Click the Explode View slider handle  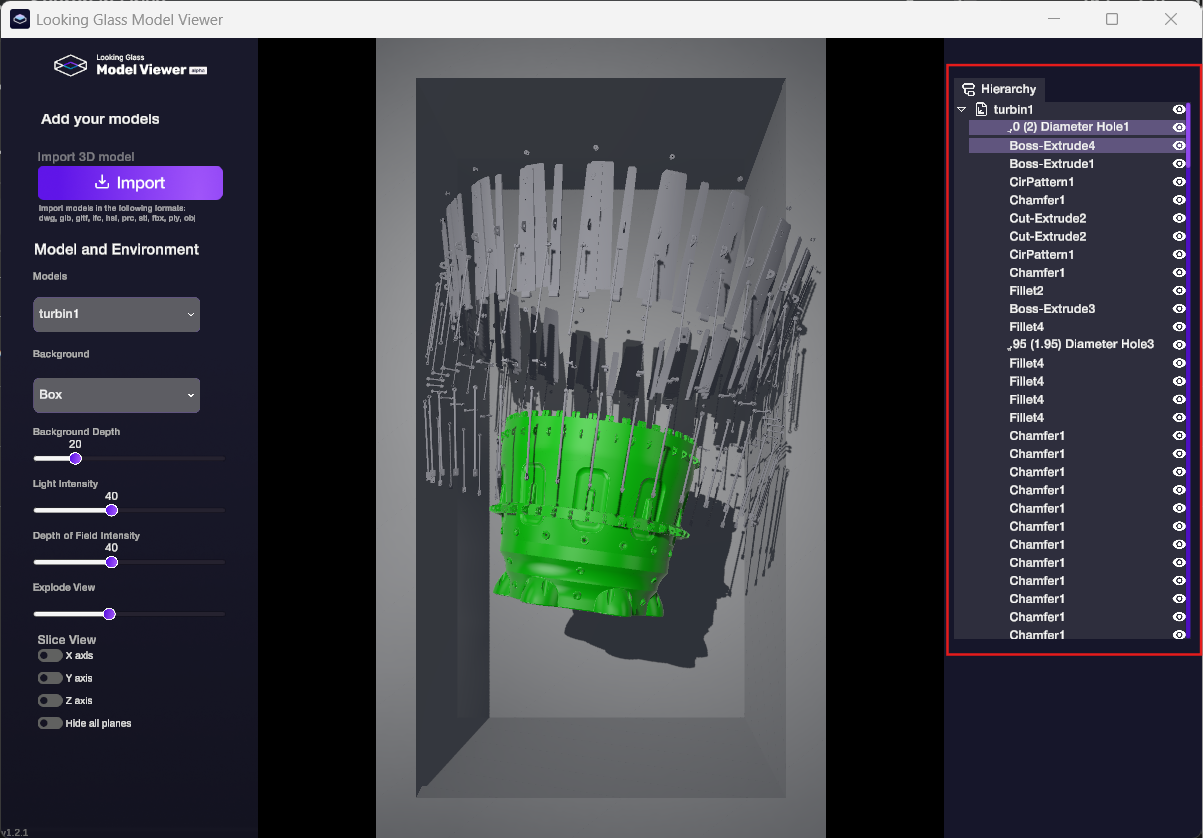coord(109,614)
